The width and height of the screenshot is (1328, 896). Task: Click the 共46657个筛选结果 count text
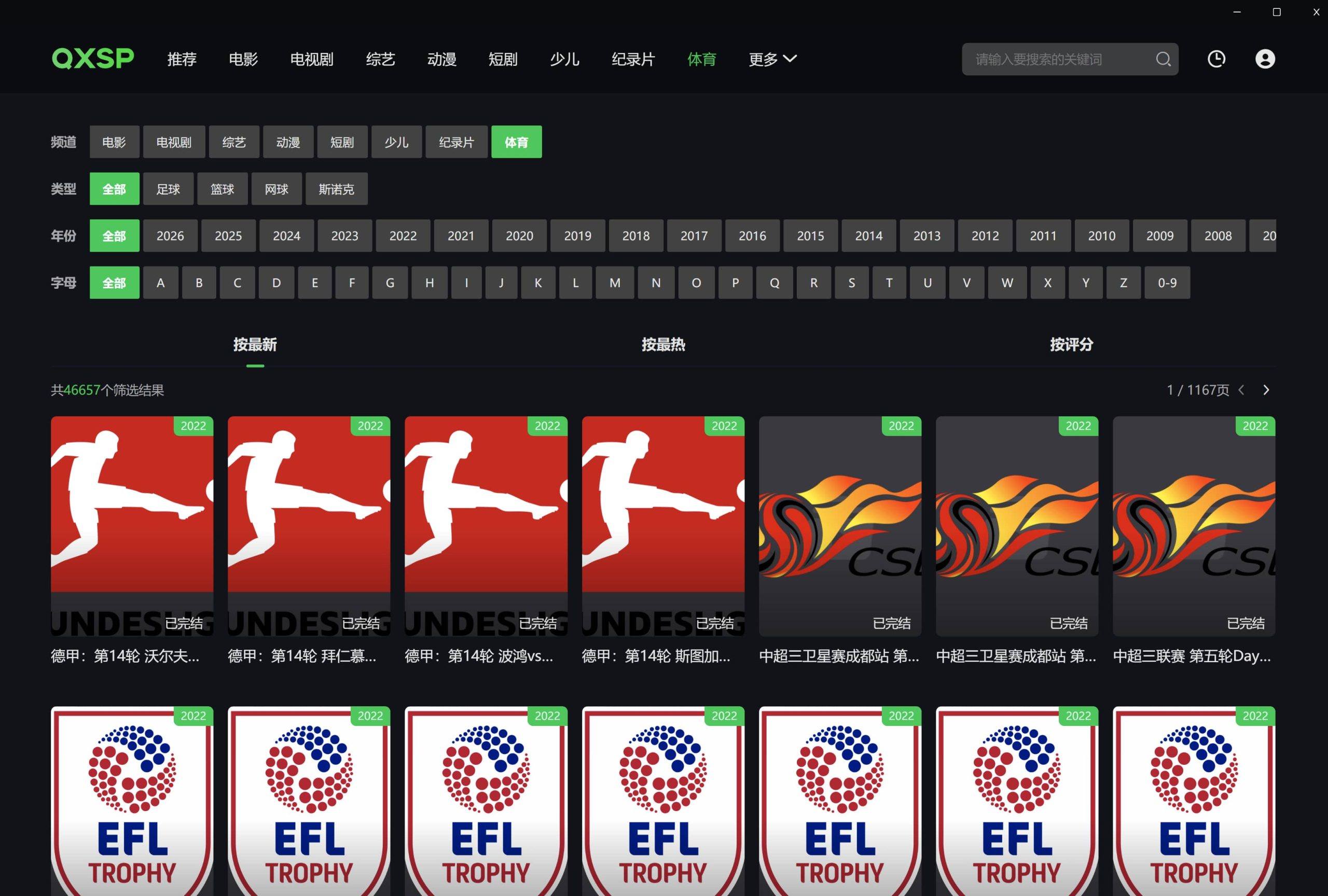[107, 390]
